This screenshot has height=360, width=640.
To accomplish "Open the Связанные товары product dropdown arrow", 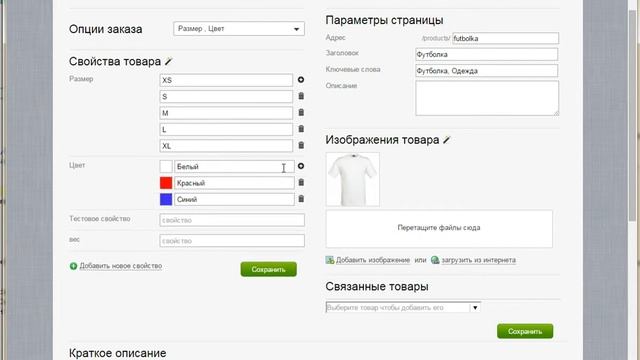I will click(475, 307).
